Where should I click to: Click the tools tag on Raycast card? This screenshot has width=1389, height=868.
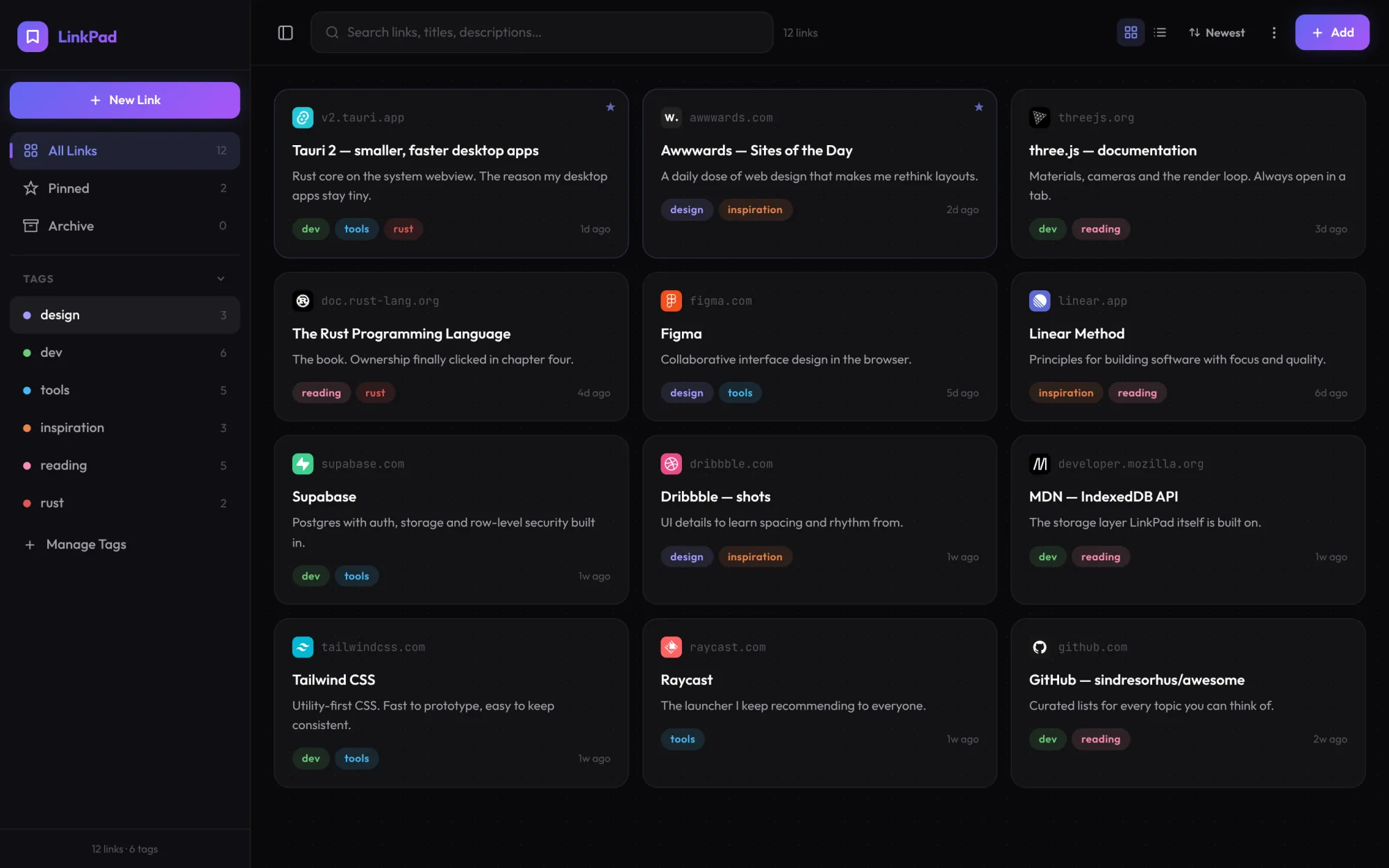coord(682,740)
